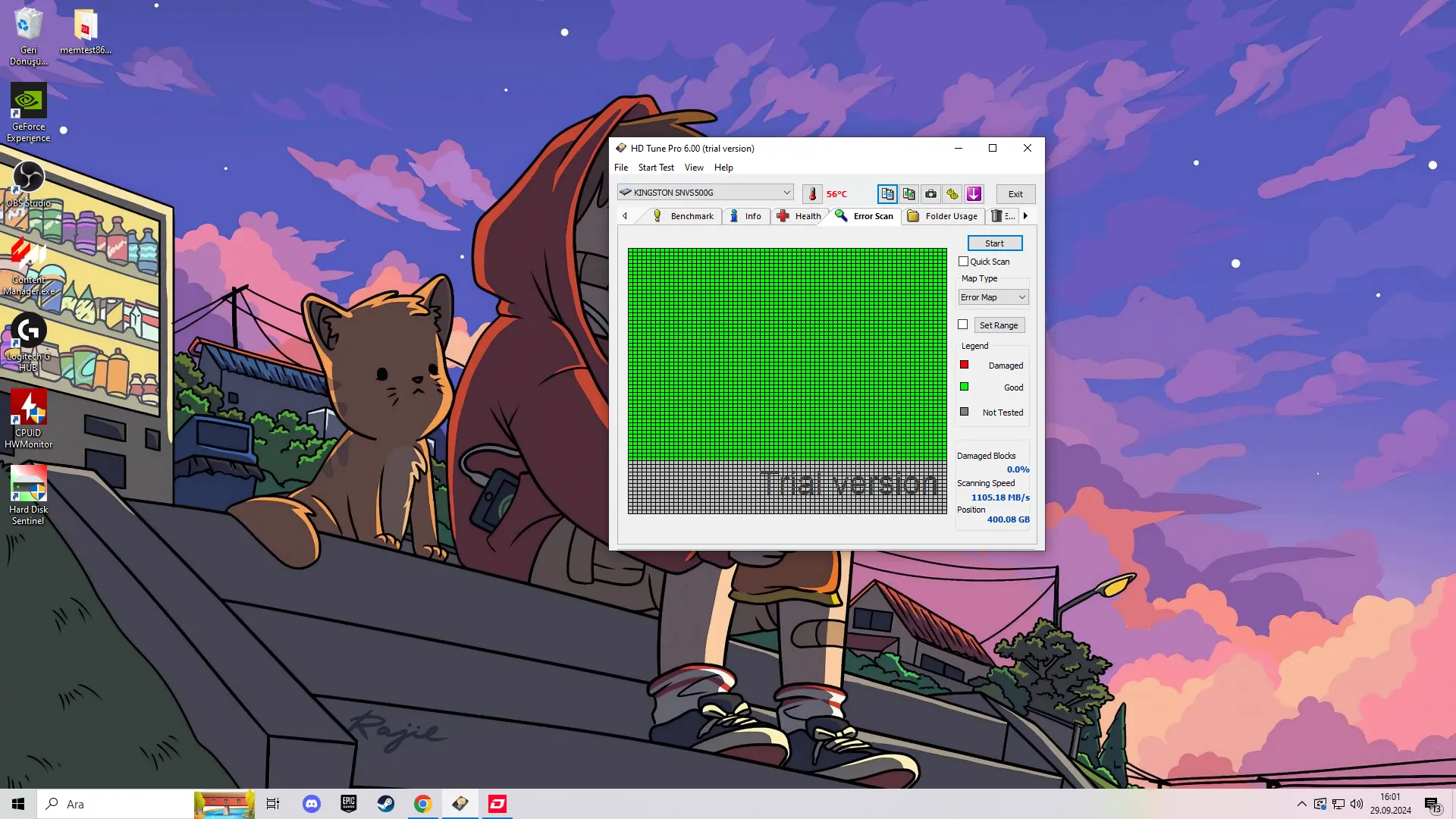Open the Logitech G HUB shortcut
The width and height of the screenshot is (1456, 819).
click(29, 343)
